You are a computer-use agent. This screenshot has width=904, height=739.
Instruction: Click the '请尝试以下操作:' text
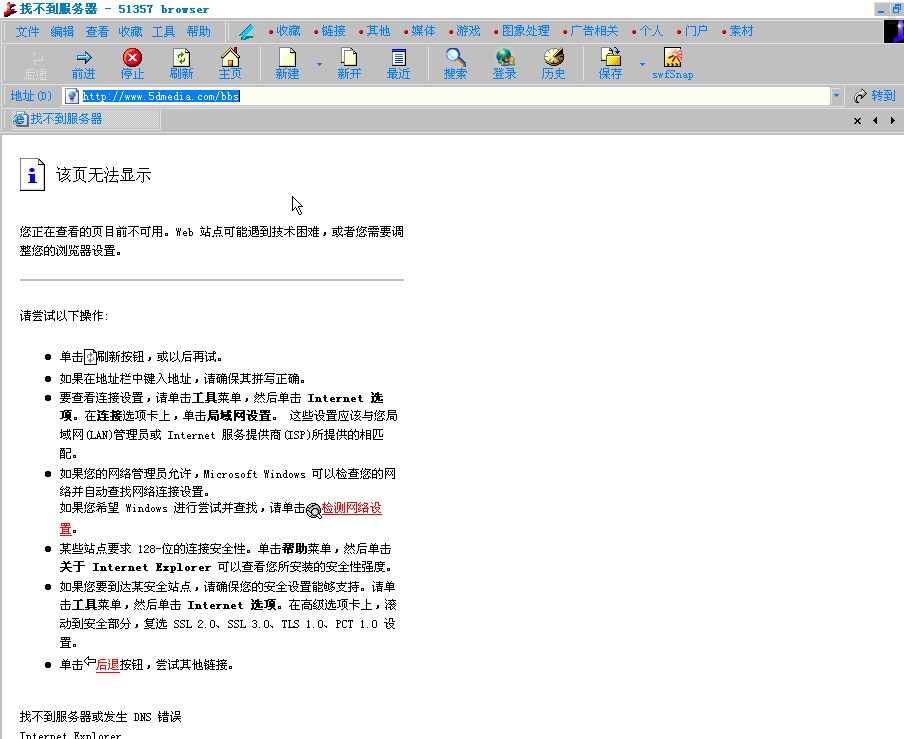pos(64,315)
